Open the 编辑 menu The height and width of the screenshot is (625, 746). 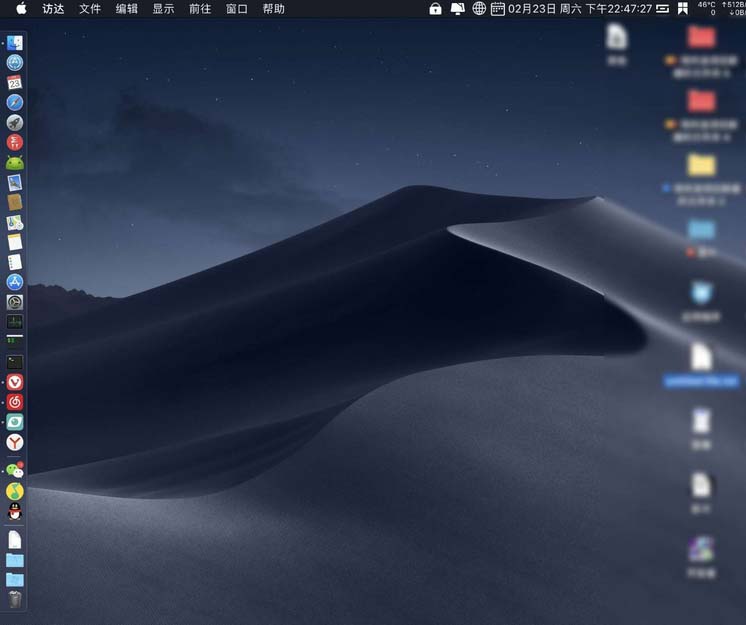[x=127, y=9]
